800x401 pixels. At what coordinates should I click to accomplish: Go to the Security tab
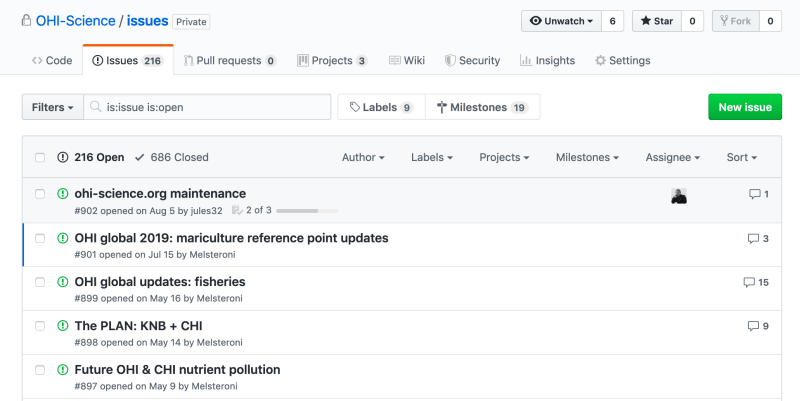[x=472, y=60]
